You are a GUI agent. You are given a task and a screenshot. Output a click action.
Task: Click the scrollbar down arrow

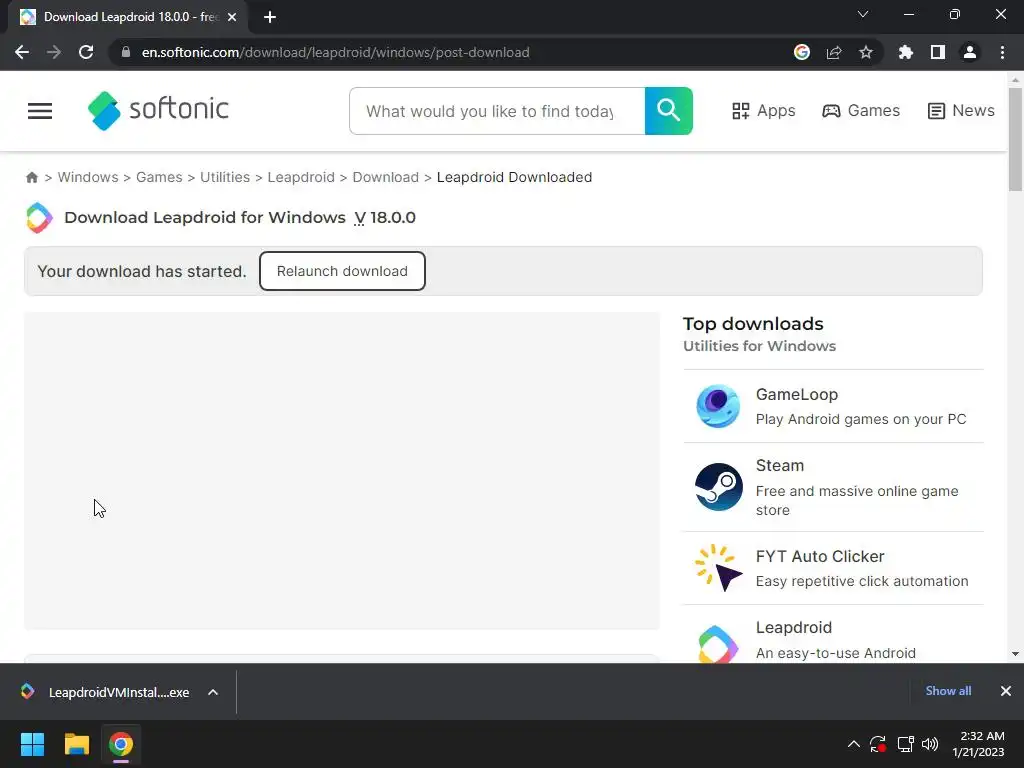point(1015,654)
